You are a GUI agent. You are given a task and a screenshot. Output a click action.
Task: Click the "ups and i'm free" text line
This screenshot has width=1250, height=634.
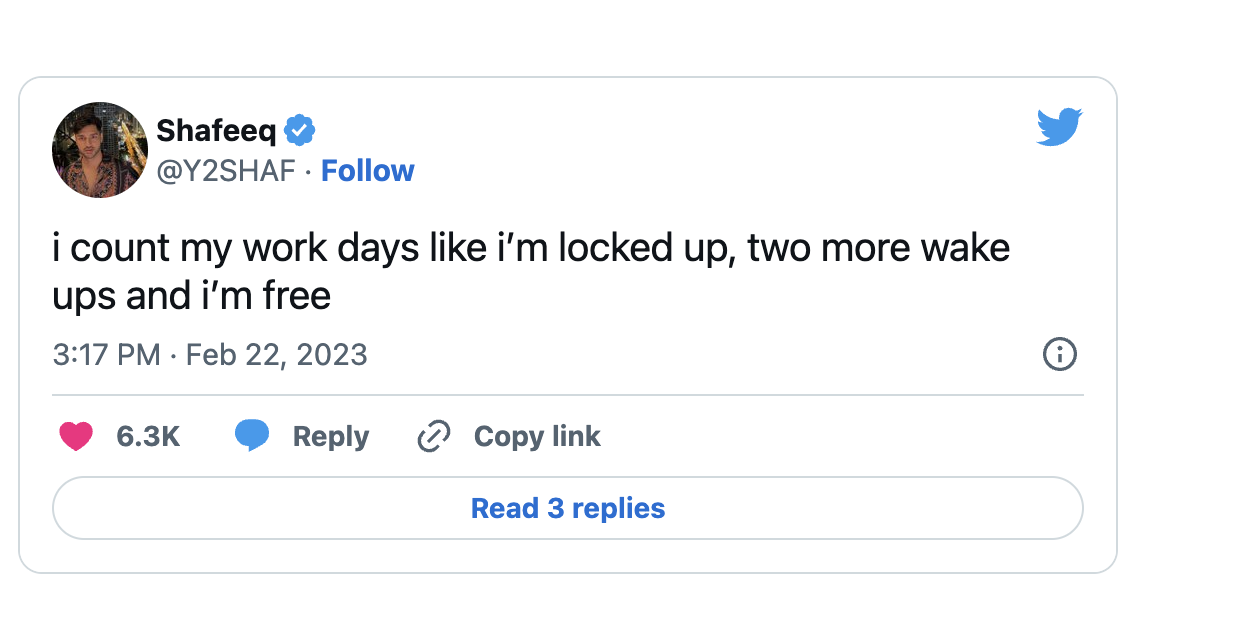(191, 296)
